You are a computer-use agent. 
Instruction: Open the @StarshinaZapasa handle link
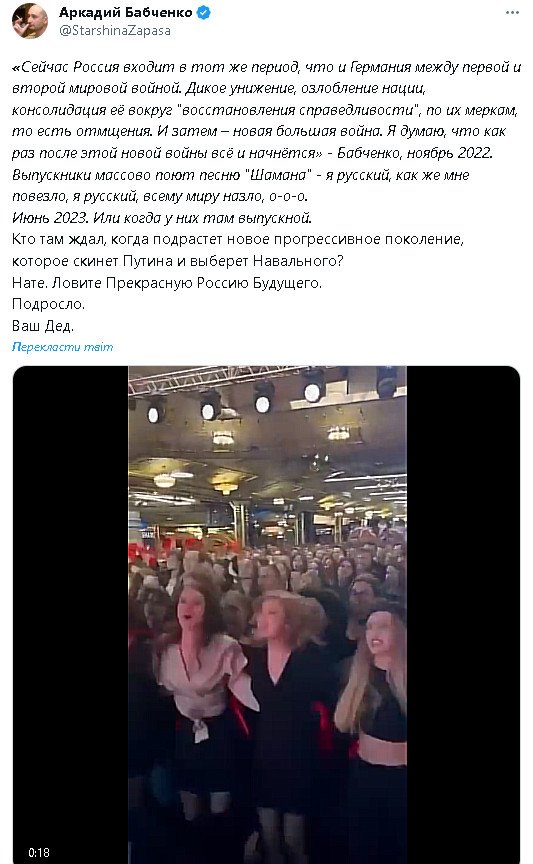[115, 31]
